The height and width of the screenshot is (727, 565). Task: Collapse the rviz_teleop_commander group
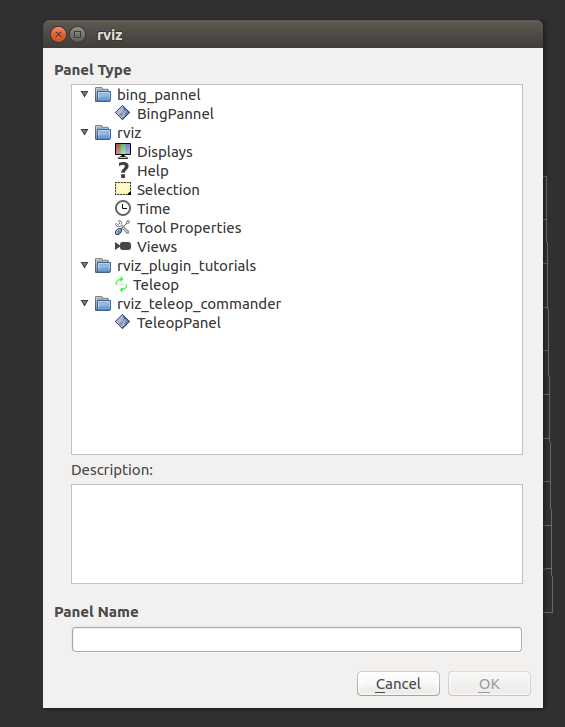[84, 303]
